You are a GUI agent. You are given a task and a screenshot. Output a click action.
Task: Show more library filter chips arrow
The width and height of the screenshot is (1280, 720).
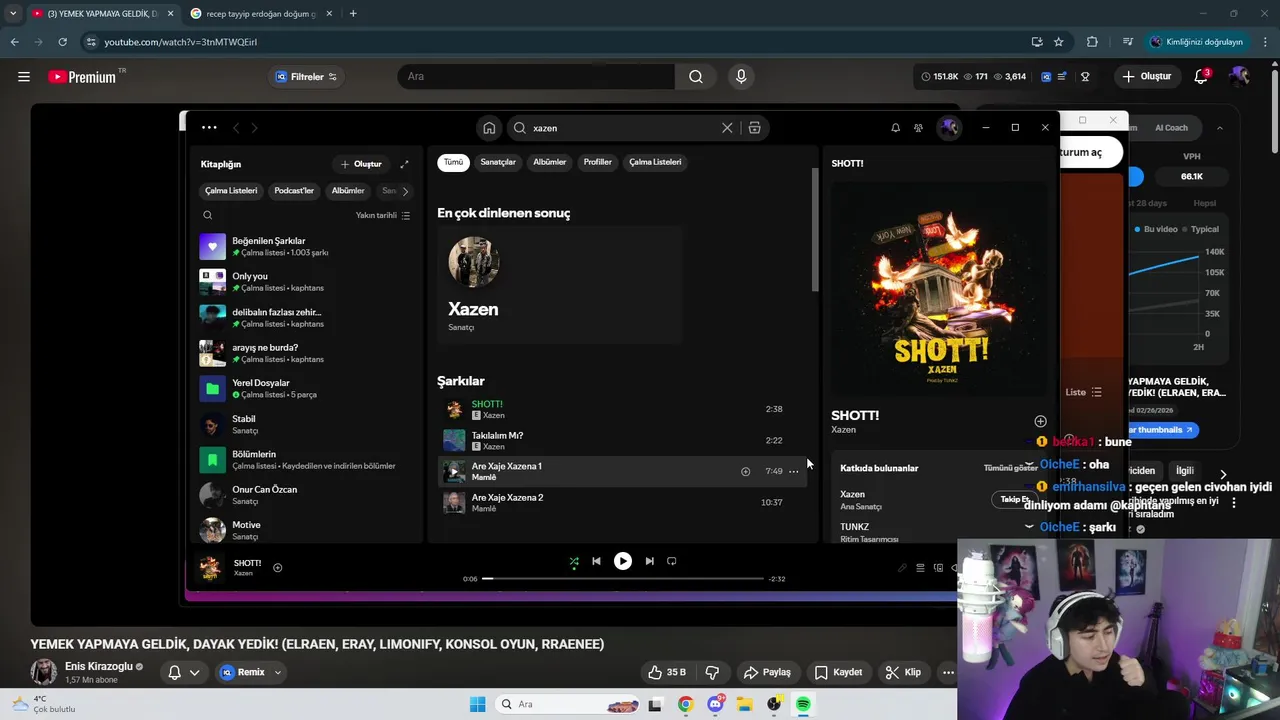tap(405, 191)
